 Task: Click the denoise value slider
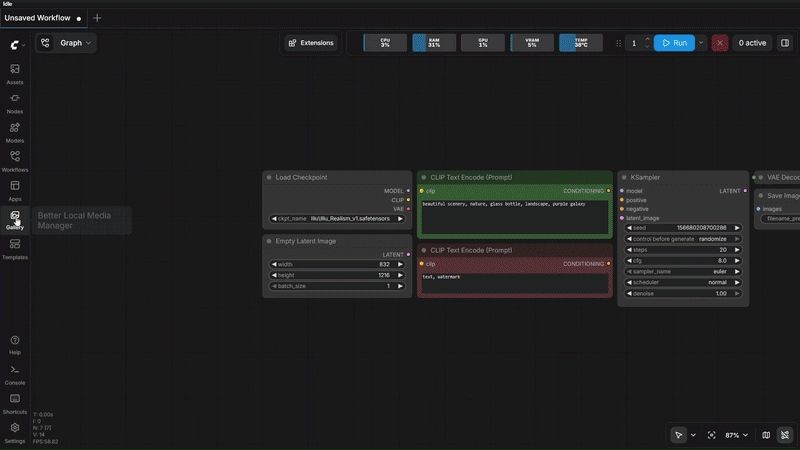coord(683,294)
